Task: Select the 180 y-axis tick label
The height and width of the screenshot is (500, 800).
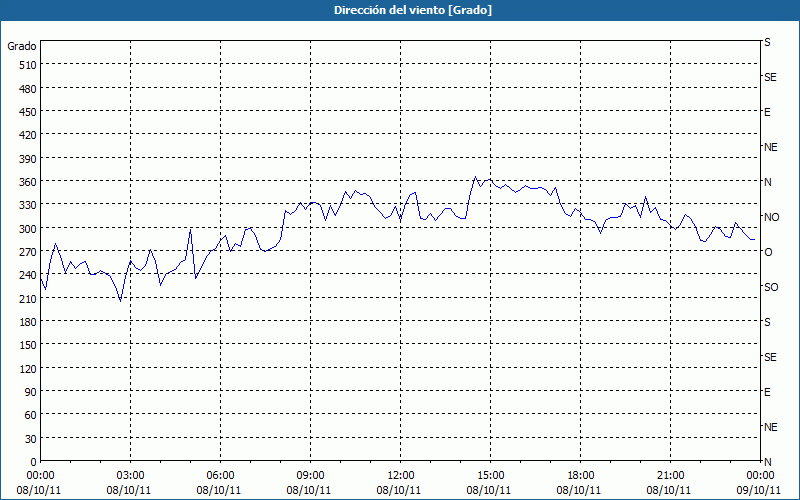Action: [28, 322]
